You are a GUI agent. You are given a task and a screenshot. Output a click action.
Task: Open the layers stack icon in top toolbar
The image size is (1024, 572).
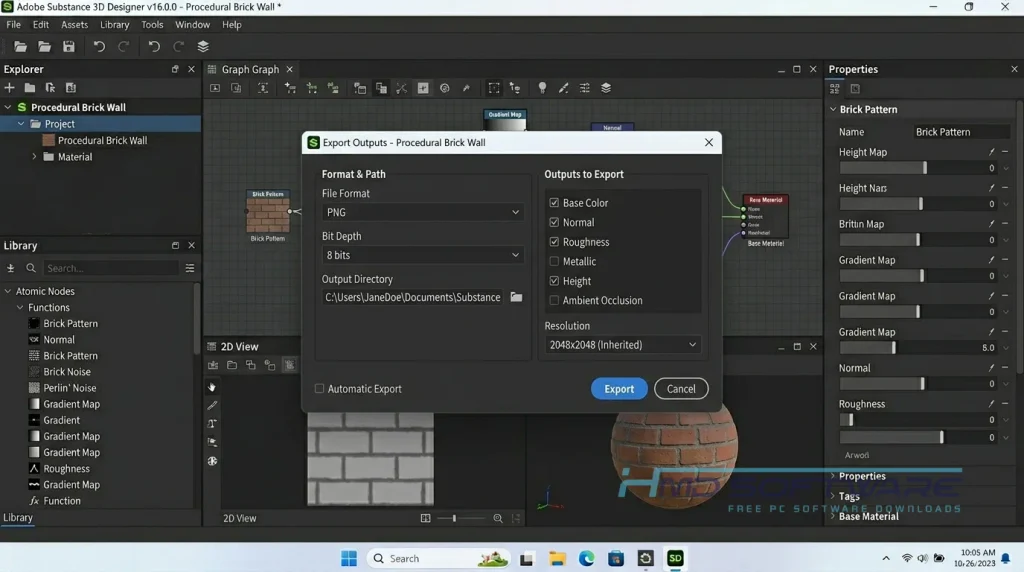(203, 46)
